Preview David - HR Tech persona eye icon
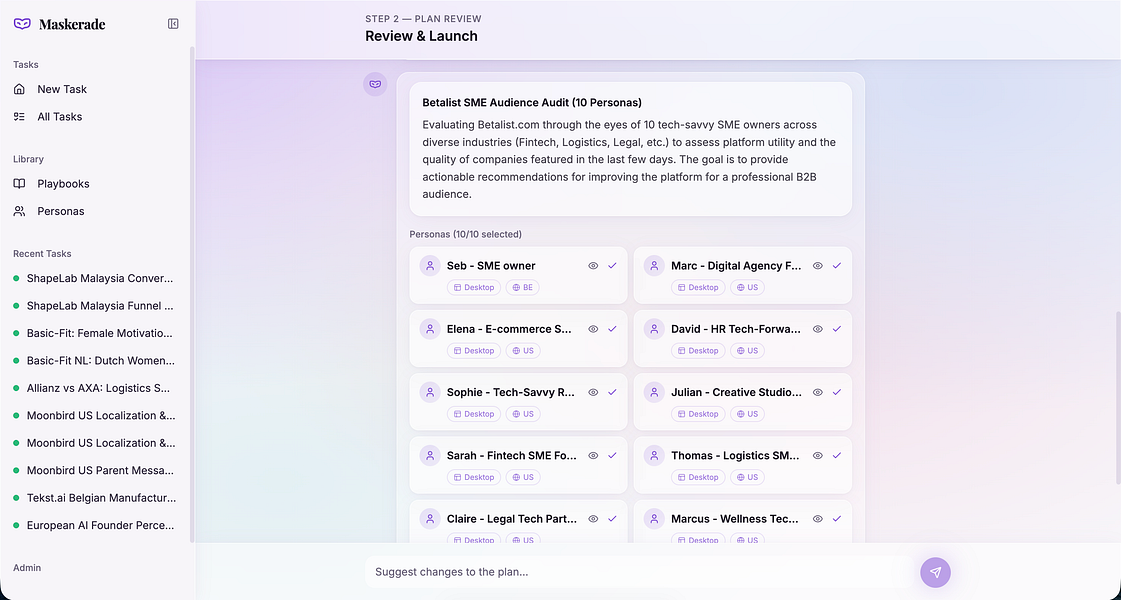 pos(818,329)
